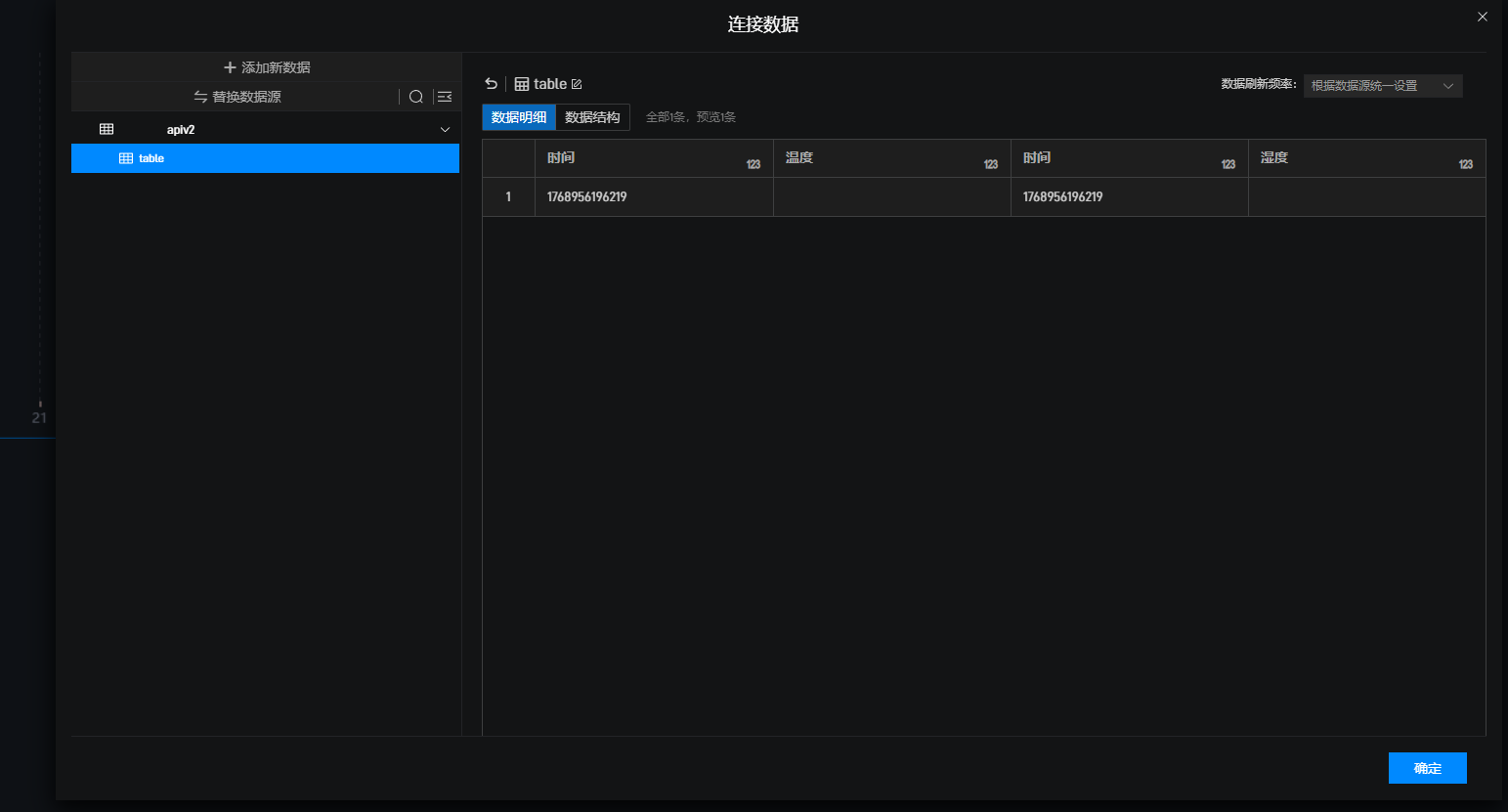Open the 数据刷新频率 dropdown
The image size is (1508, 812).
coord(1382,86)
